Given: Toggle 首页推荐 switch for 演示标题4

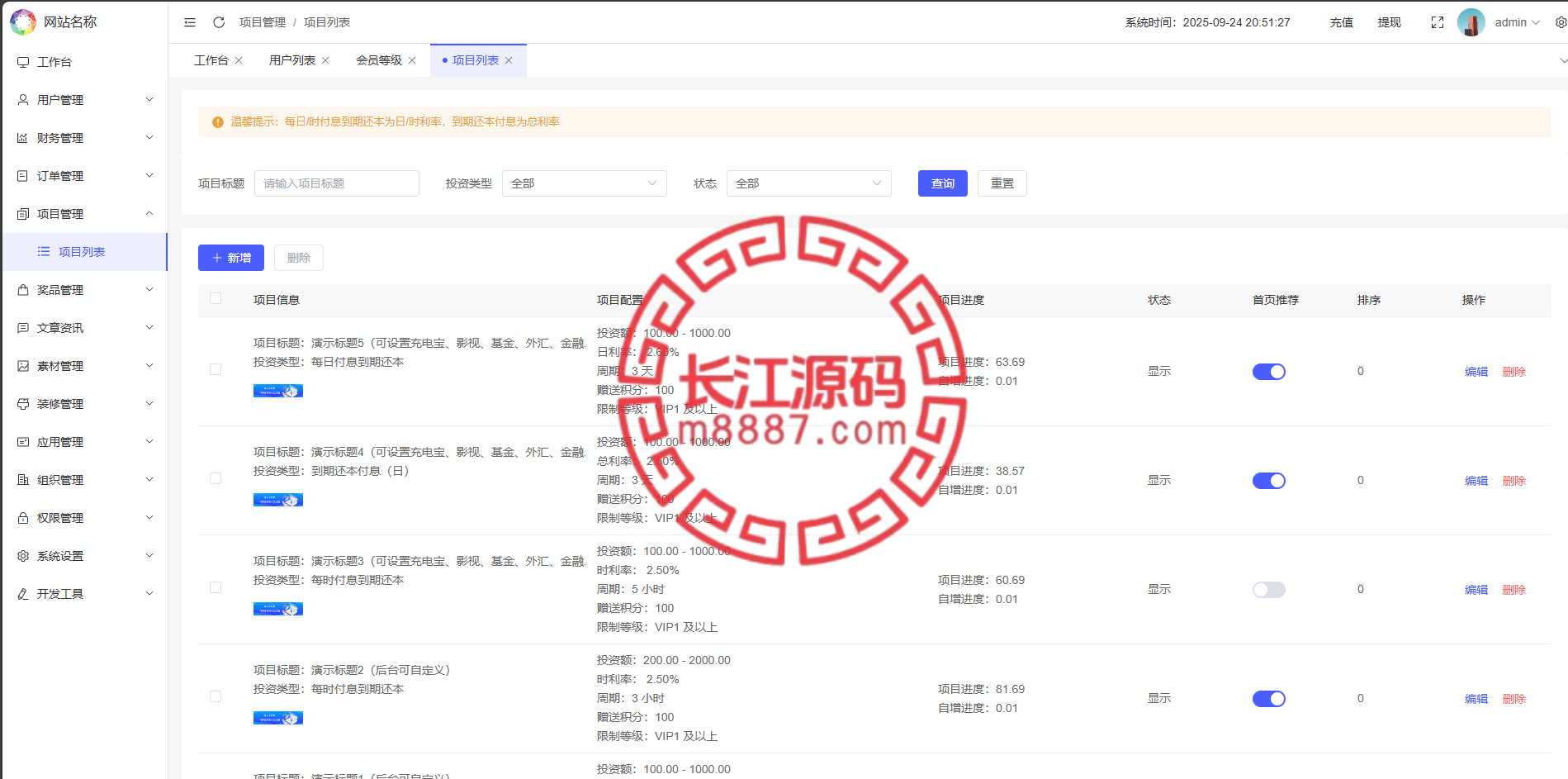Looking at the screenshot, I should tap(1269, 481).
